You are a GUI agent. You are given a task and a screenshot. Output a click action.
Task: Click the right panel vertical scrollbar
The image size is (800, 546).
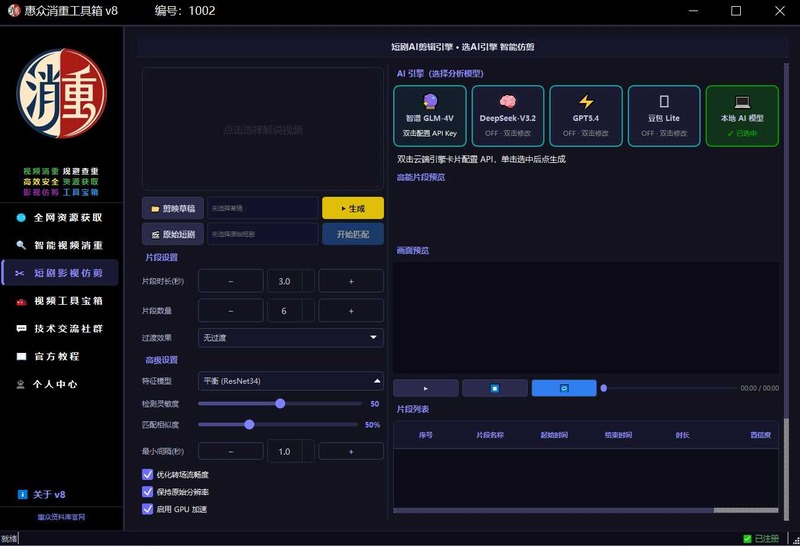click(786, 292)
